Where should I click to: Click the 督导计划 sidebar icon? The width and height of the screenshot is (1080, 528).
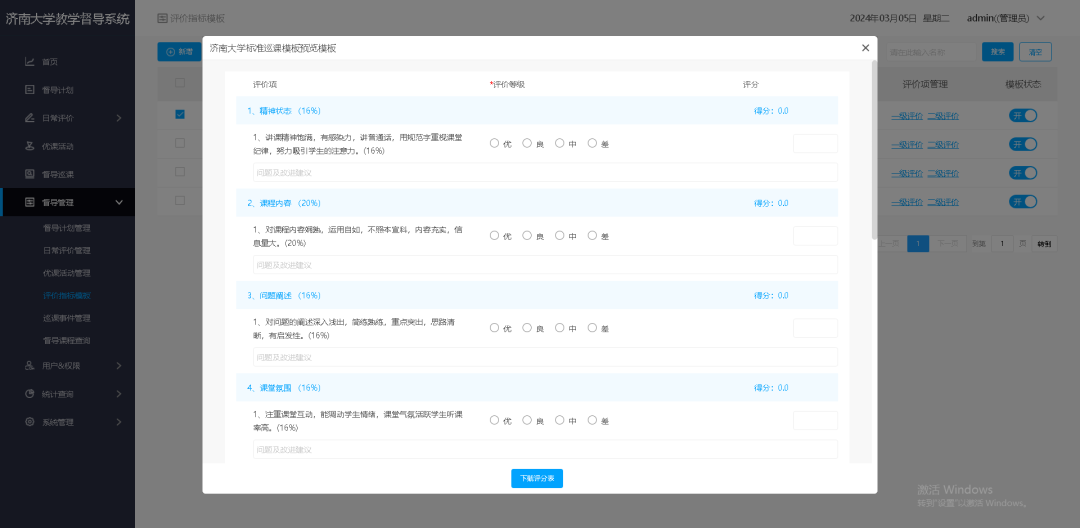coord(30,90)
